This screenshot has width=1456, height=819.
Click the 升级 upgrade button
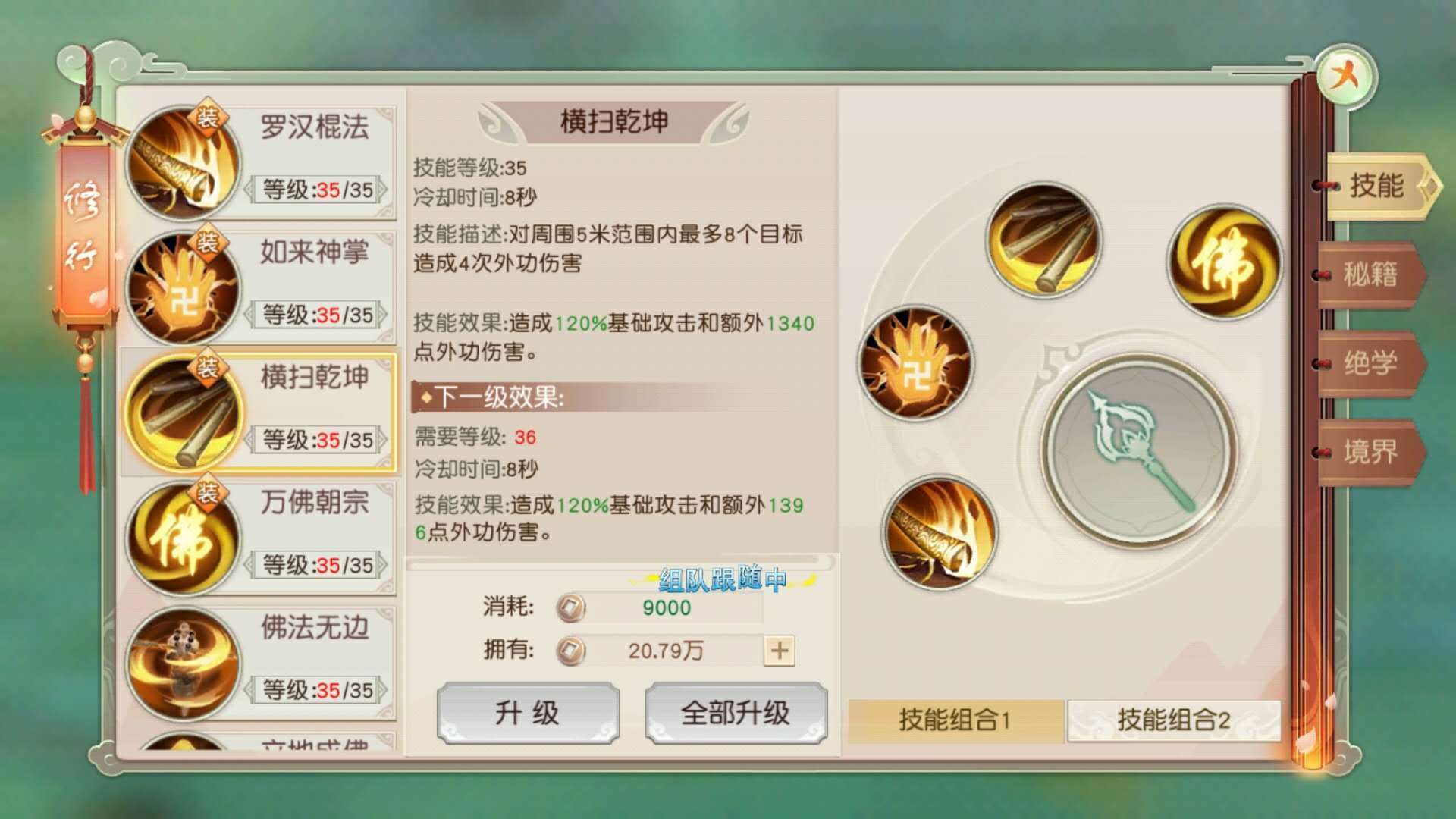click(x=528, y=713)
